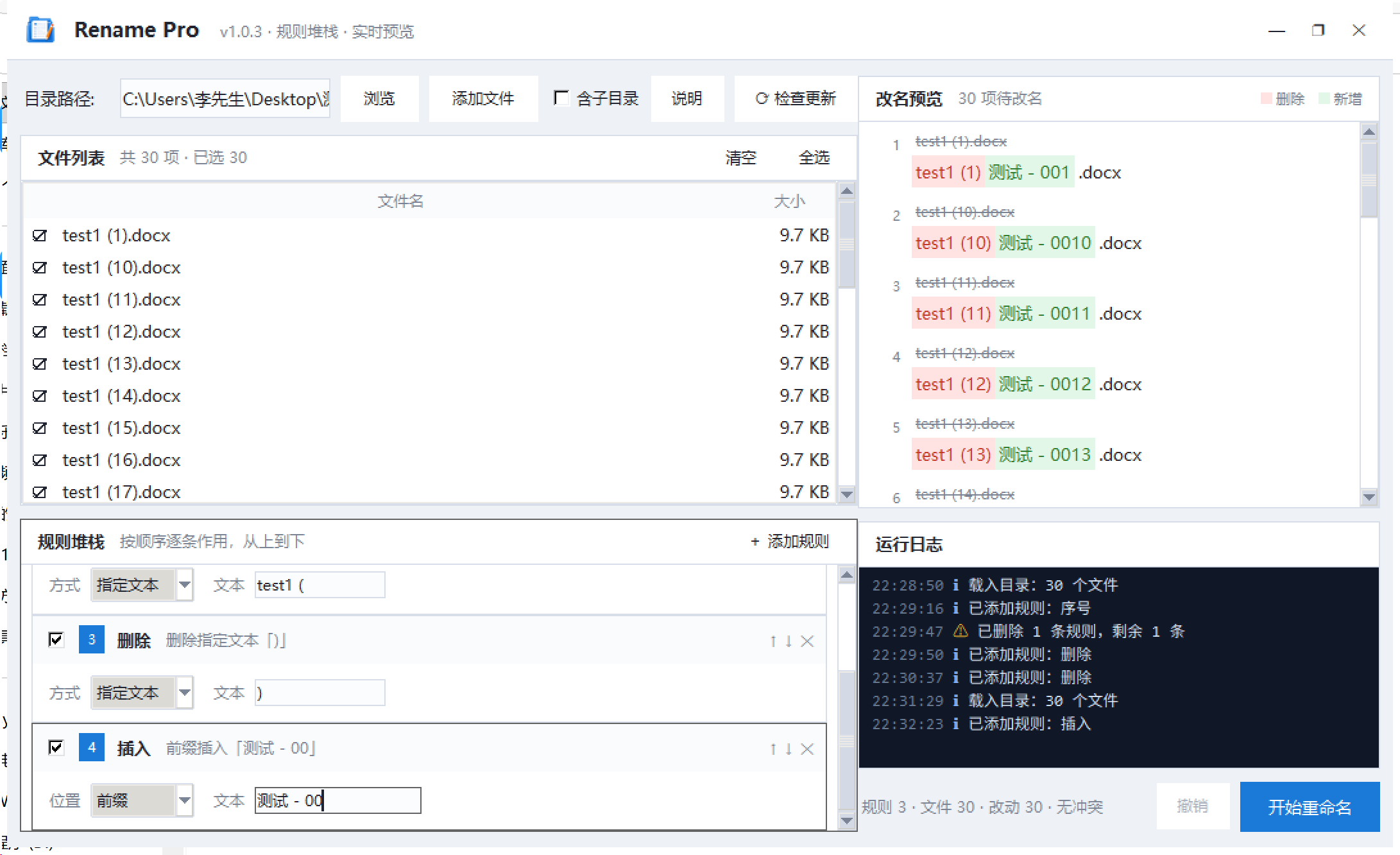Viewport: 1400px width, 855px height.
Task: Click 大小 column header
Action: pyautogui.click(x=789, y=202)
